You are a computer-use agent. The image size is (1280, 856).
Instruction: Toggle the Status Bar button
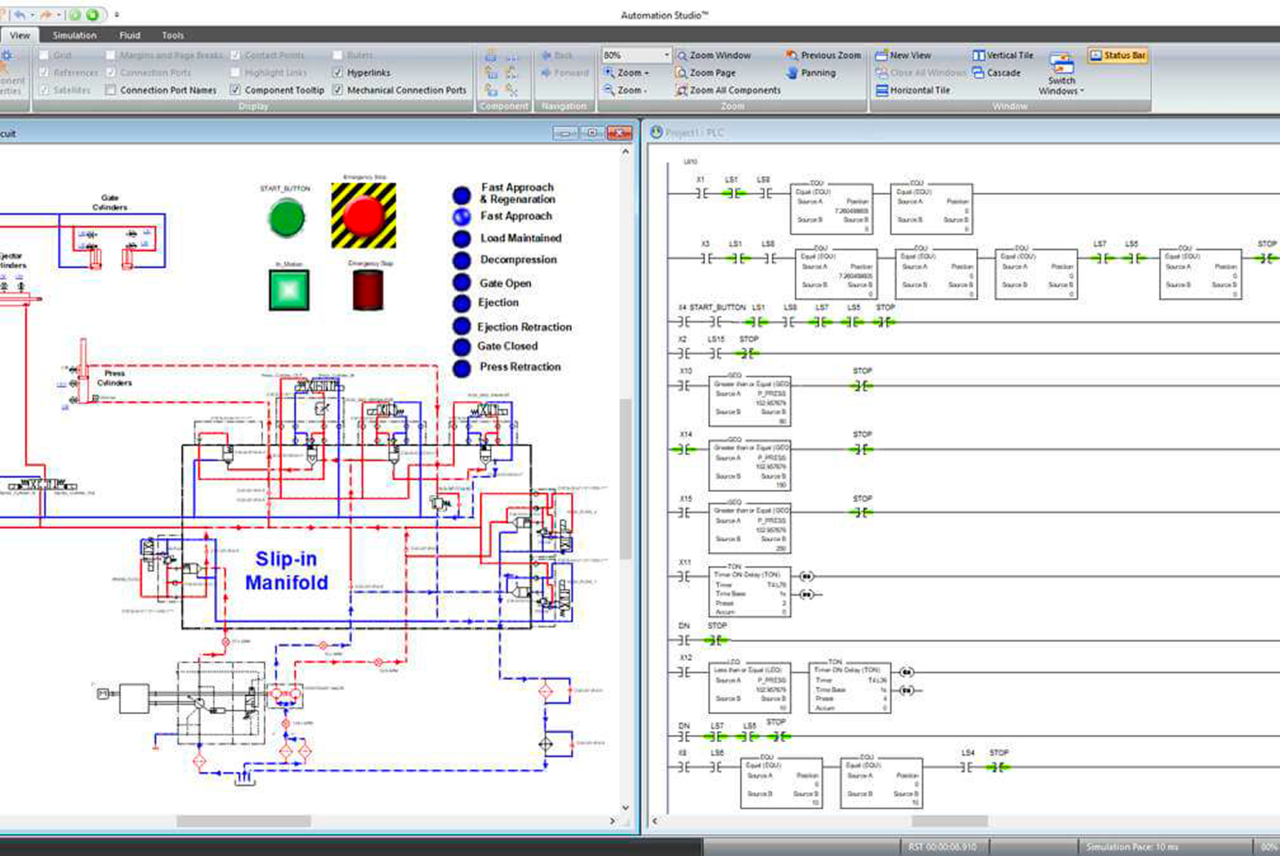click(x=1118, y=56)
